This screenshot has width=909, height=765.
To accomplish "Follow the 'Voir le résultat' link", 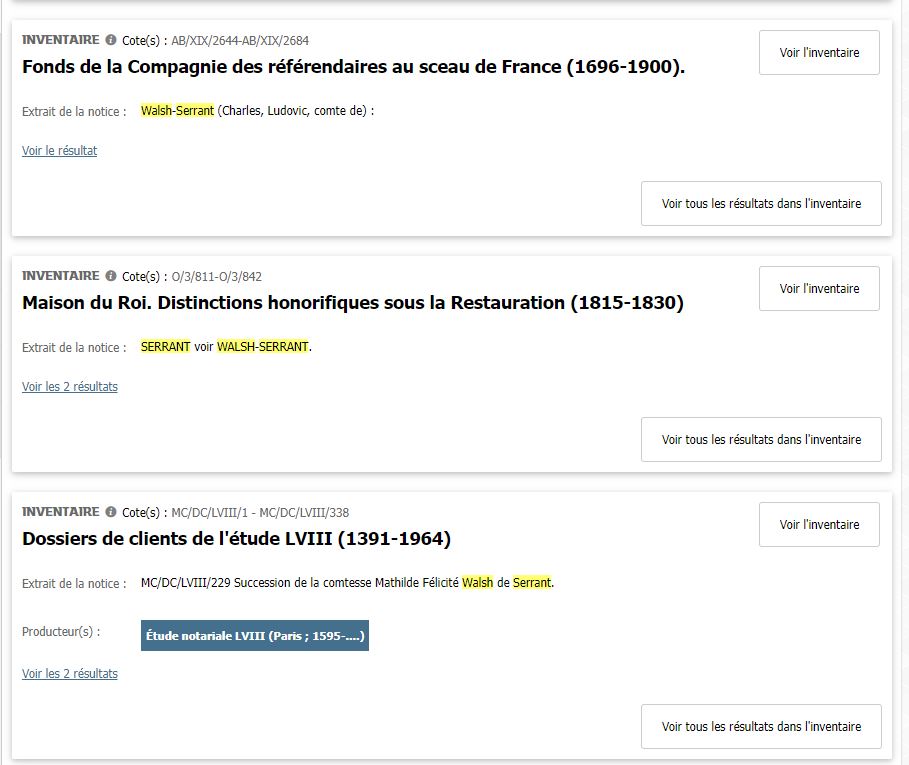I will [x=59, y=151].
